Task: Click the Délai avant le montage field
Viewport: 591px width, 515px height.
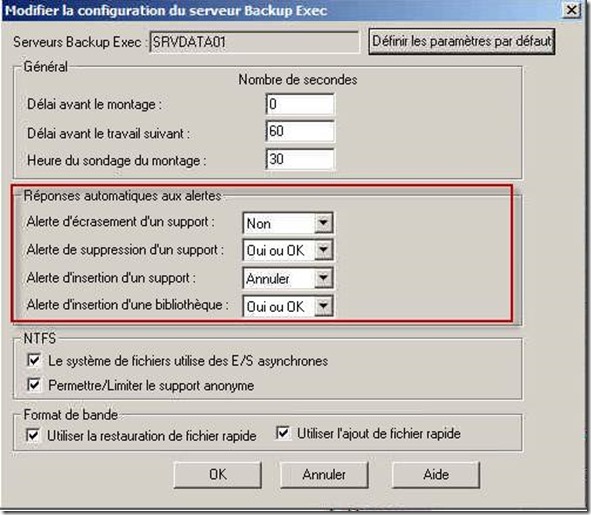Action: (x=300, y=104)
